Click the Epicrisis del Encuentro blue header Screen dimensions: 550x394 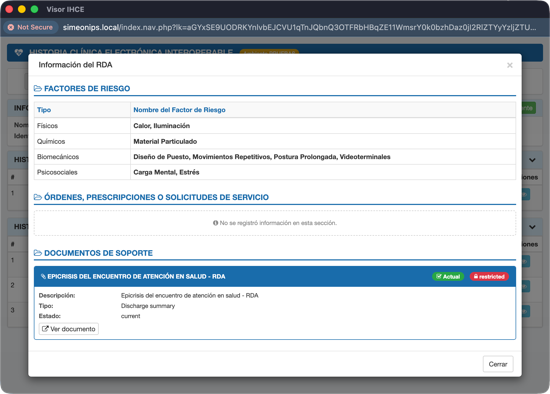[275, 276]
